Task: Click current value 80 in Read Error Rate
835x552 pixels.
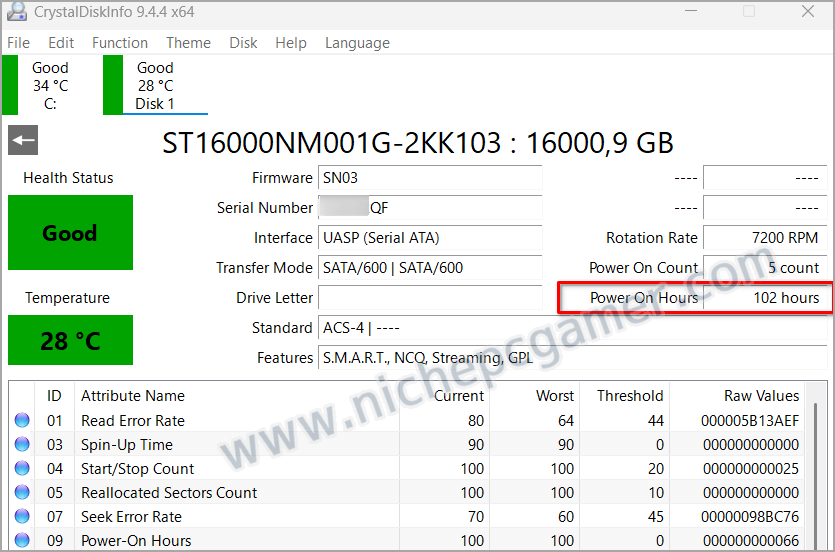Action: click(476, 421)
